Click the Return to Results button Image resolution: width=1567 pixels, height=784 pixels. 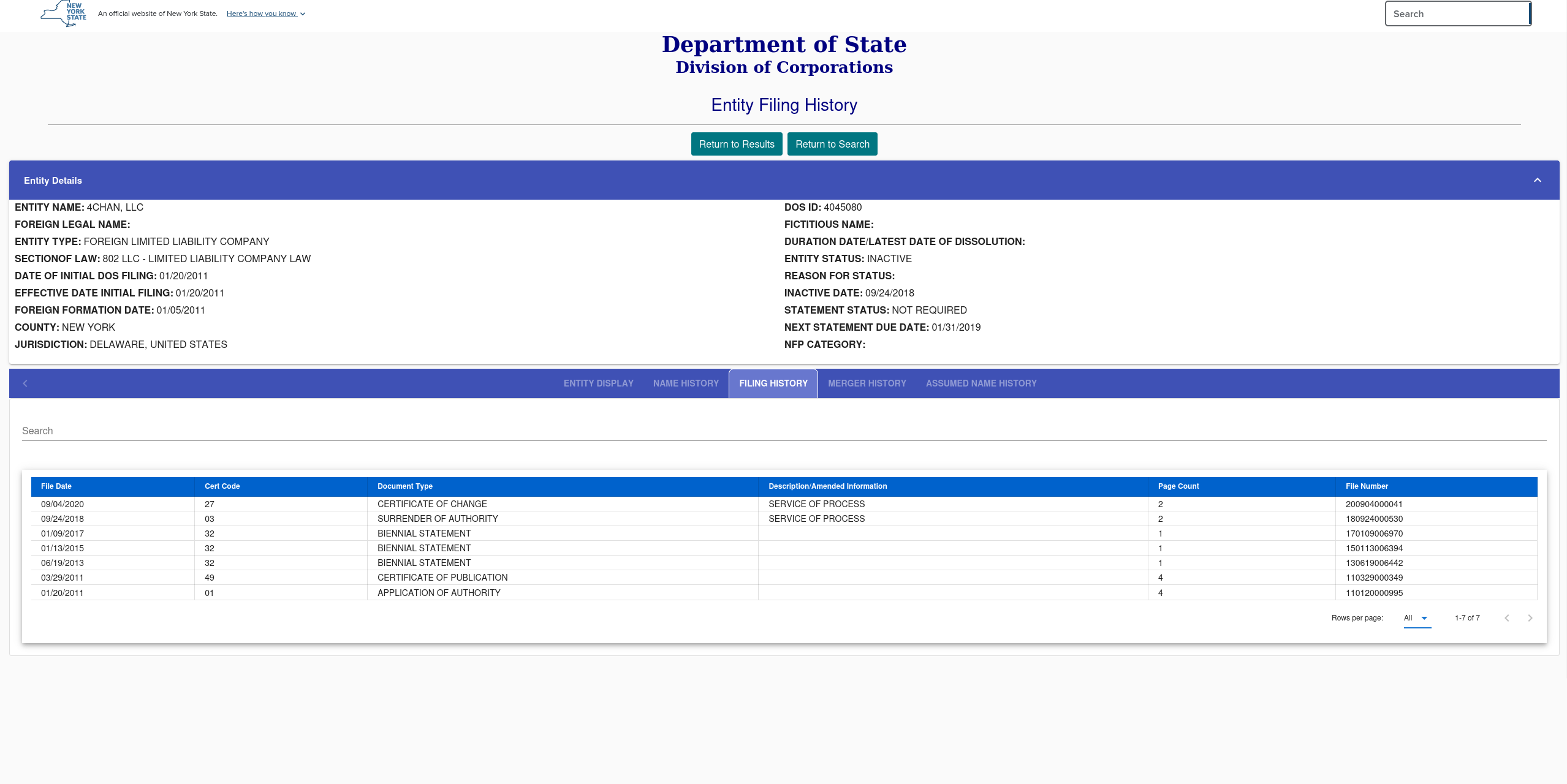(737, 144)
